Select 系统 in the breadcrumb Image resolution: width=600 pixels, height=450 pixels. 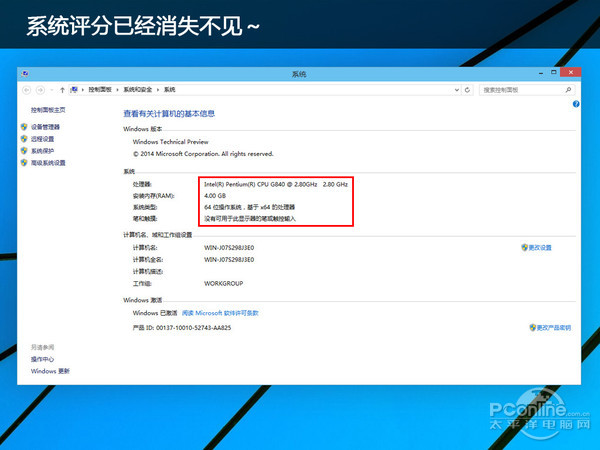coord(170,90)
